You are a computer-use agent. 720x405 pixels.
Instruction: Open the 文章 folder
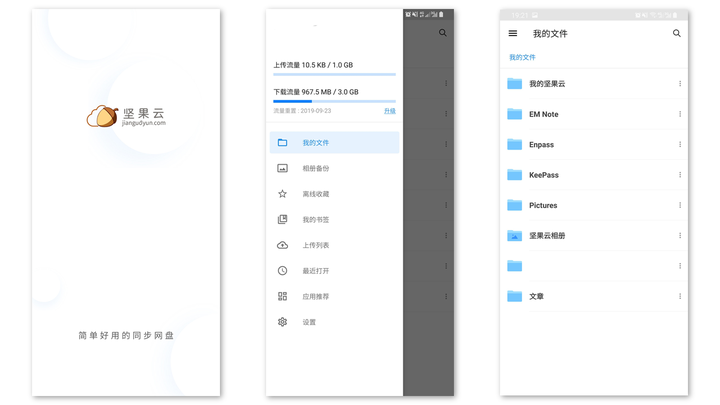[x=594, y=296]
